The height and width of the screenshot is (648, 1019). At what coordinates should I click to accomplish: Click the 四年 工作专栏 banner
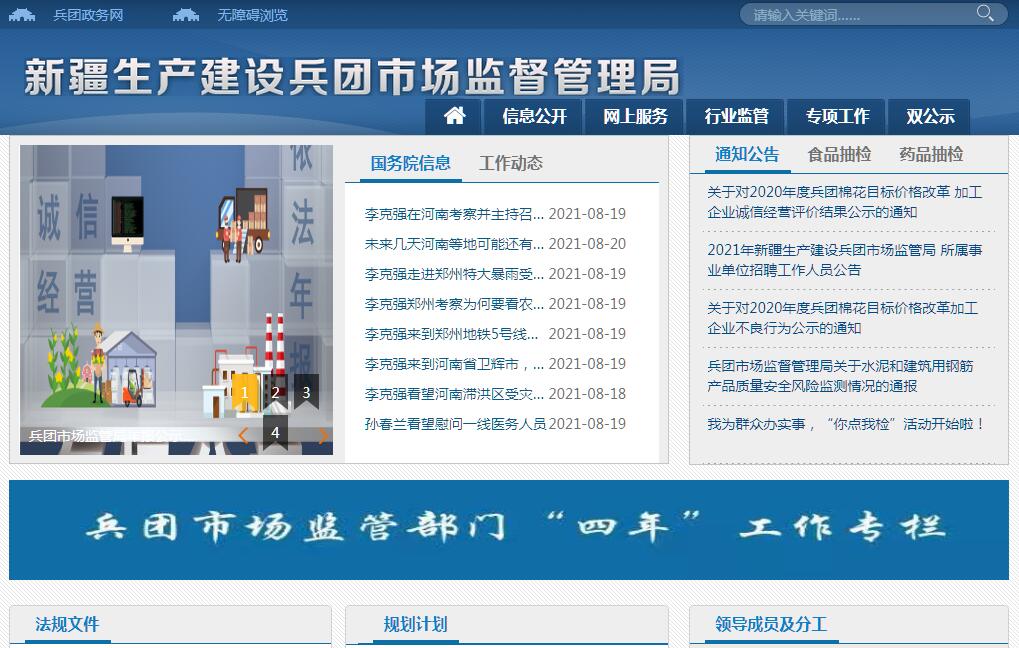(509, 529)
